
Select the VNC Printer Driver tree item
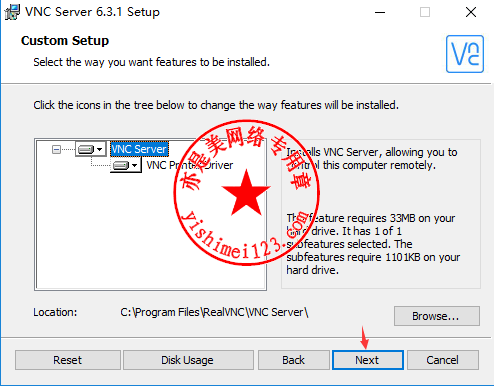190,165
